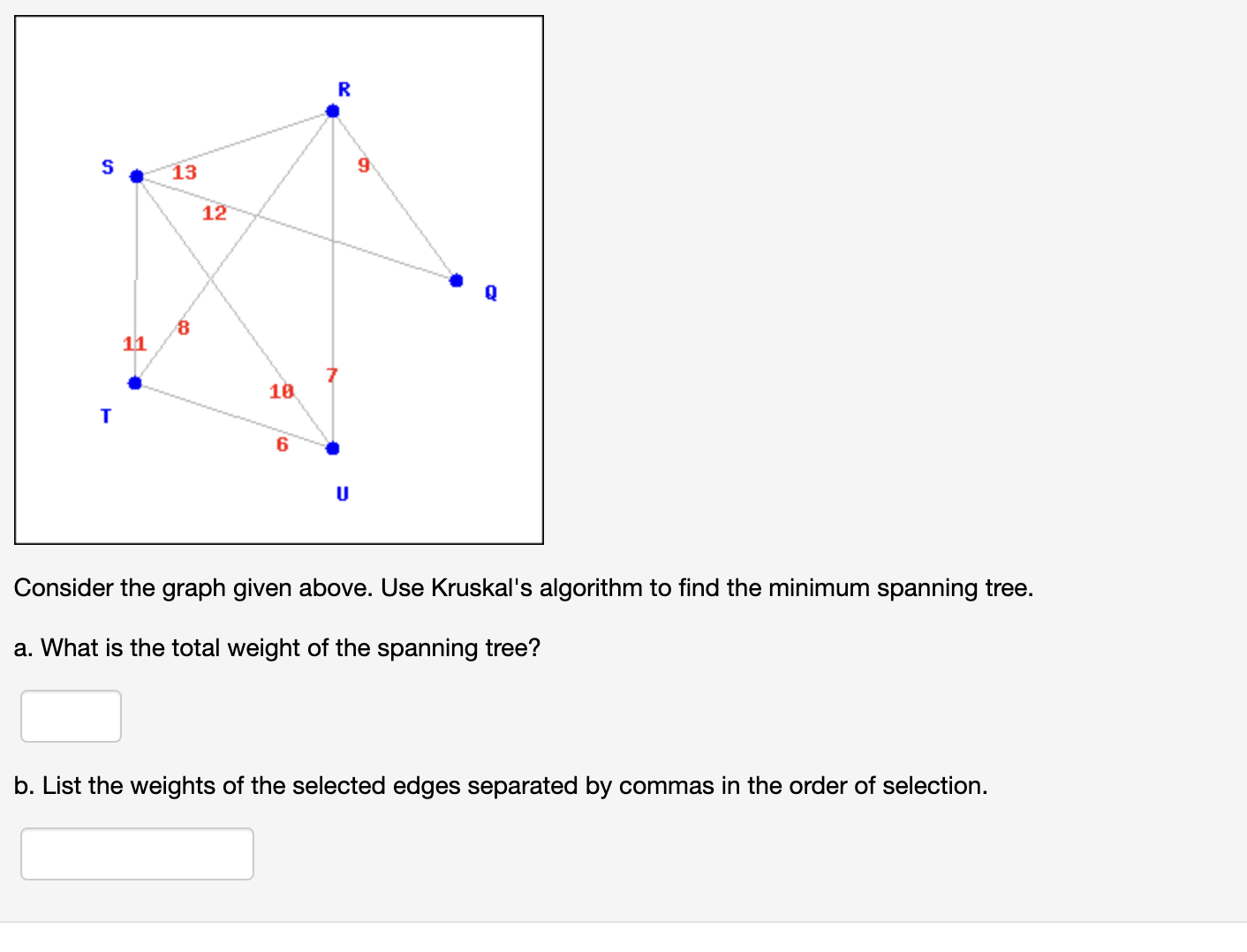
Task: Click the edge weight label 6
Action: click(x=281, y=446)
